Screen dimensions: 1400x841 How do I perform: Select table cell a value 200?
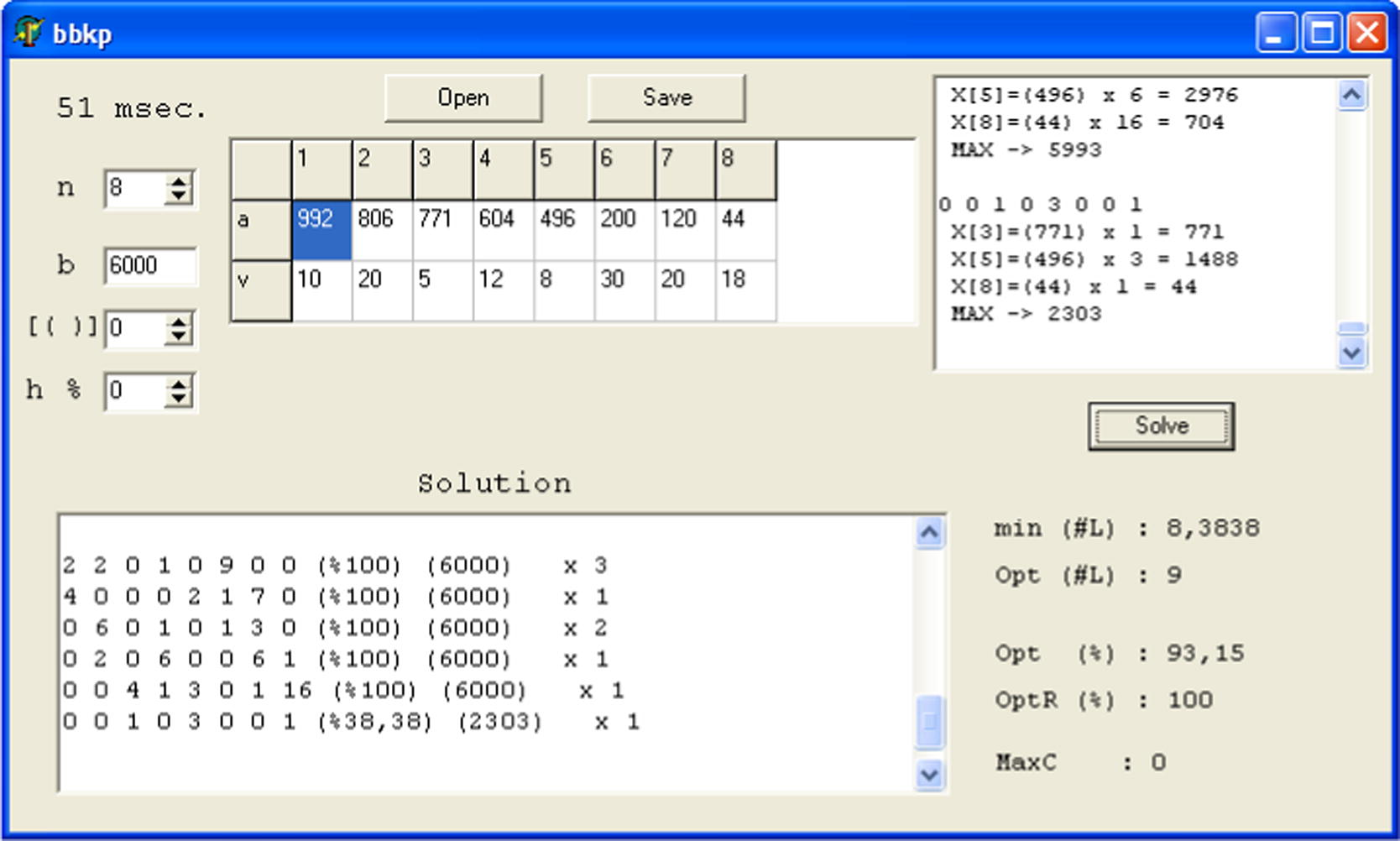pos(624,230)
